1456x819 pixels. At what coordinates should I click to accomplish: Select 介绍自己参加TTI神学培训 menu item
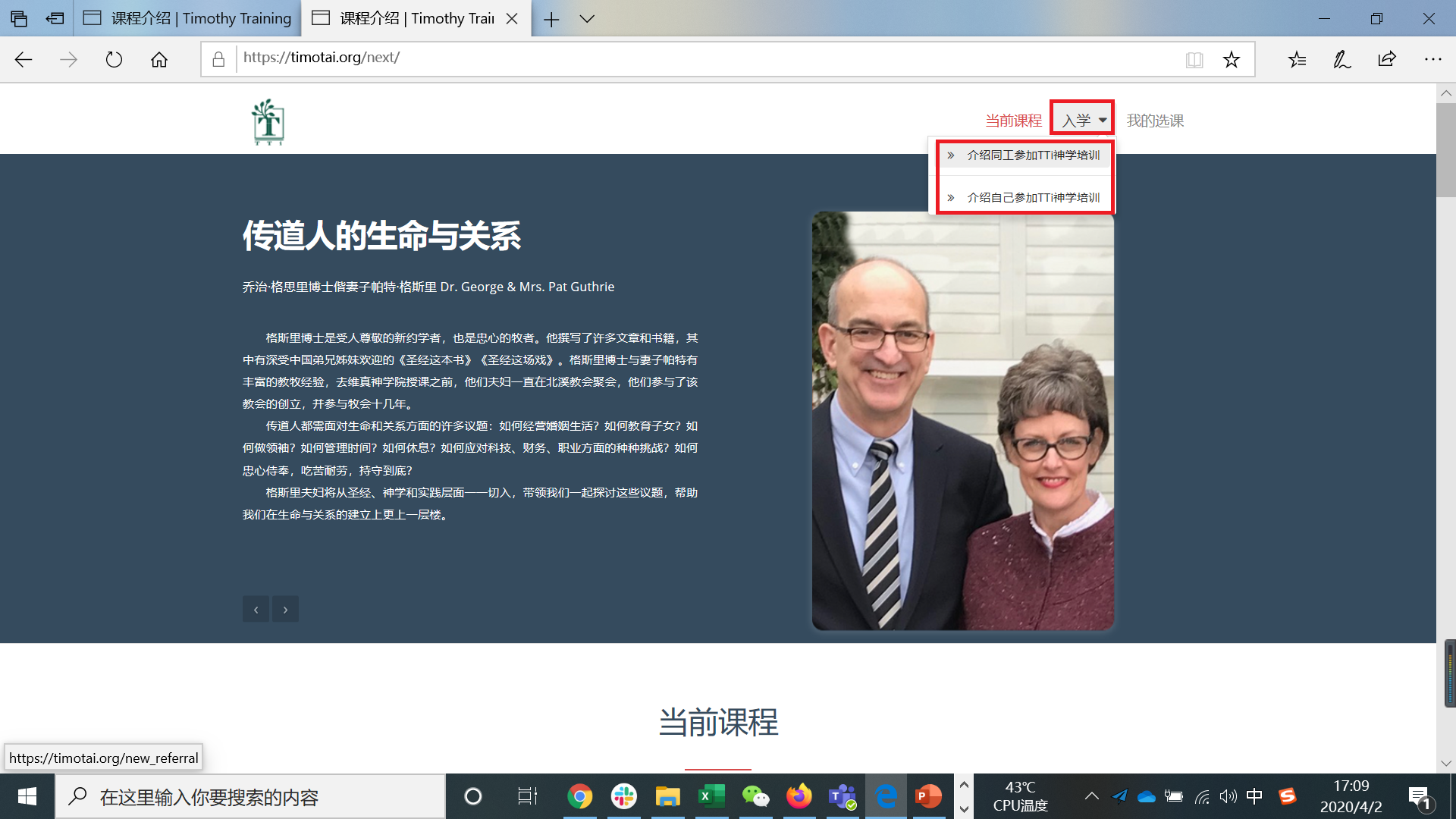[x=1033, y=198]
